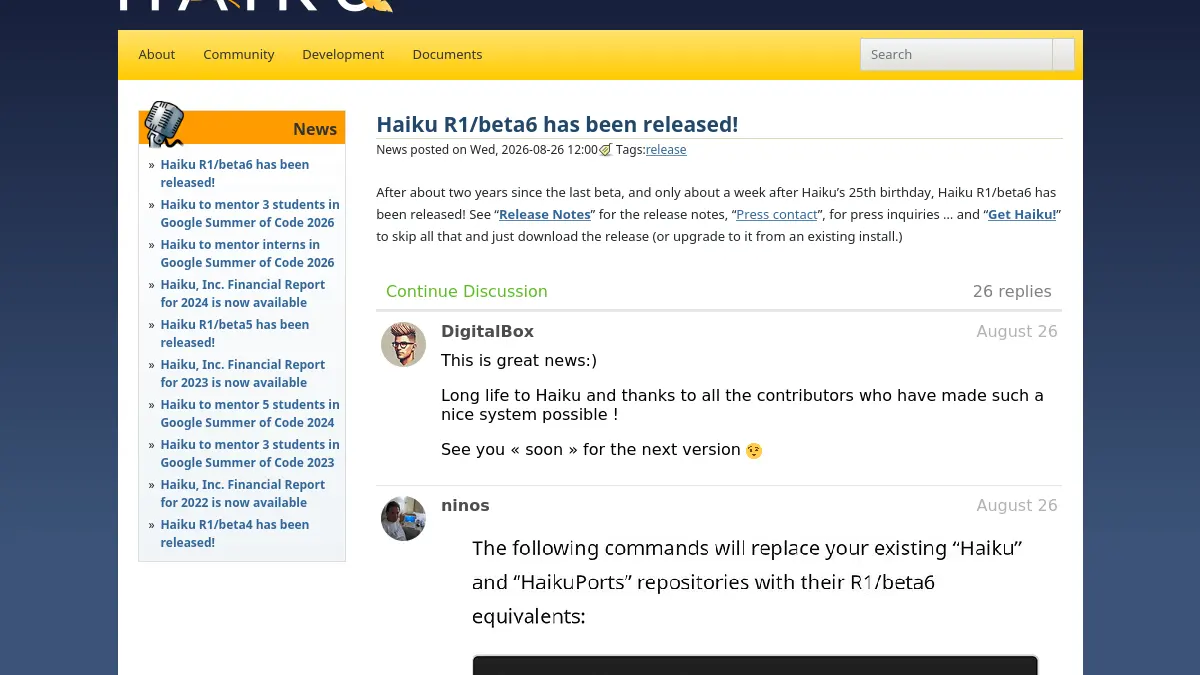Open the Community menu
Viewport: 1200px width, 675px height.
point(239,55)
